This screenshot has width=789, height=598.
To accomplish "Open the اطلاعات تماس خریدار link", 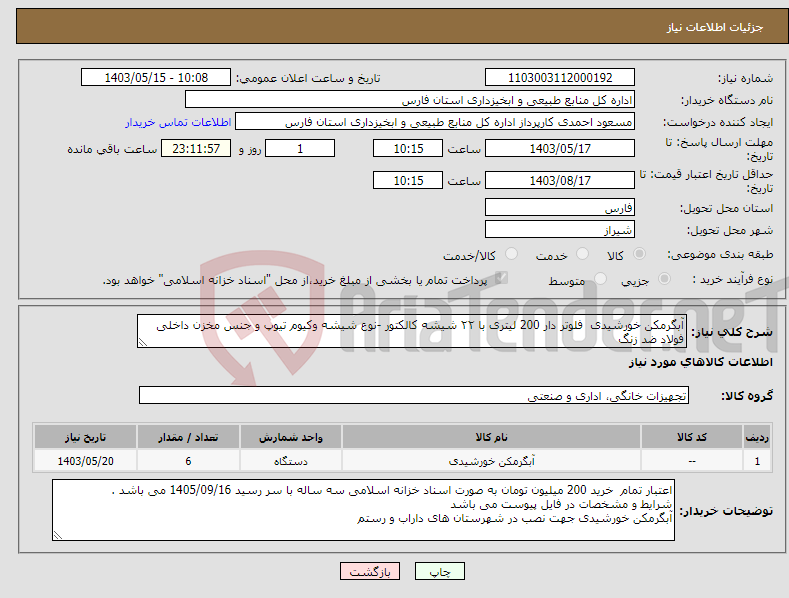I will (x=178, y=122).
